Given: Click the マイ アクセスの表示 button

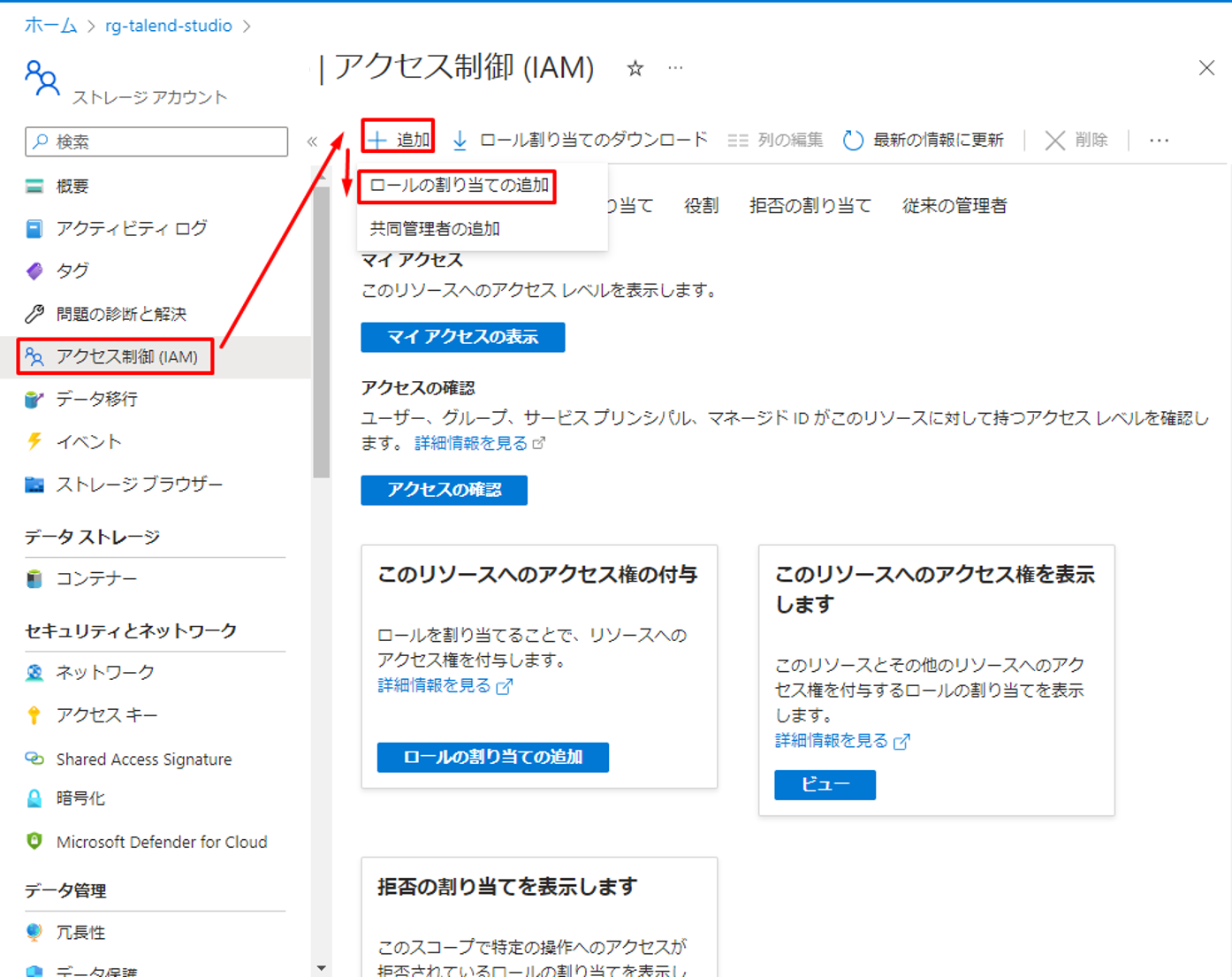Looking at the screenshot, I should pyautogui.click(x=462, y=337).
